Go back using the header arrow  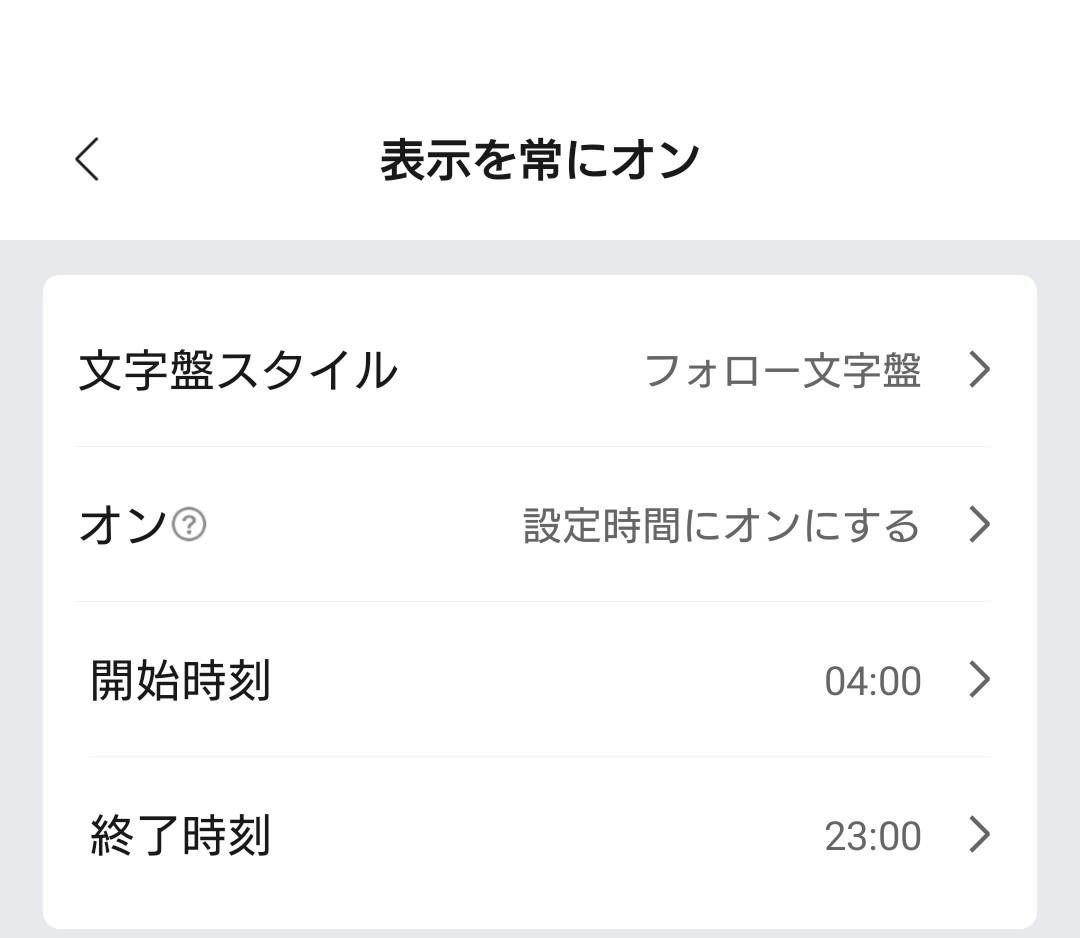click(87, 159)
